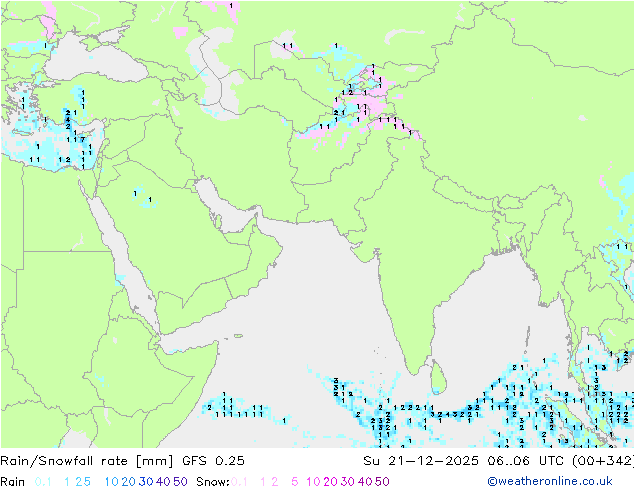Image resolution: width=634 pixels, height=490 pixels.
Task: Pick the Rain legend value 0.1
Action: 43,482
